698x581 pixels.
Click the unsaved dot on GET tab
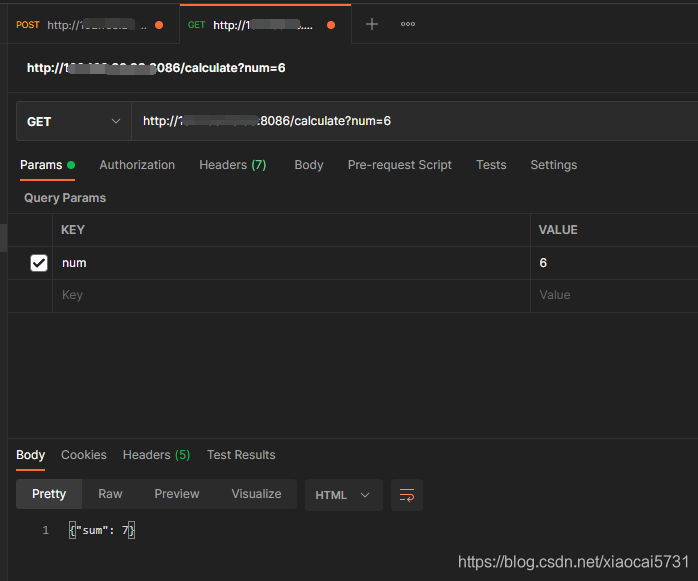(x=331, y=25)
